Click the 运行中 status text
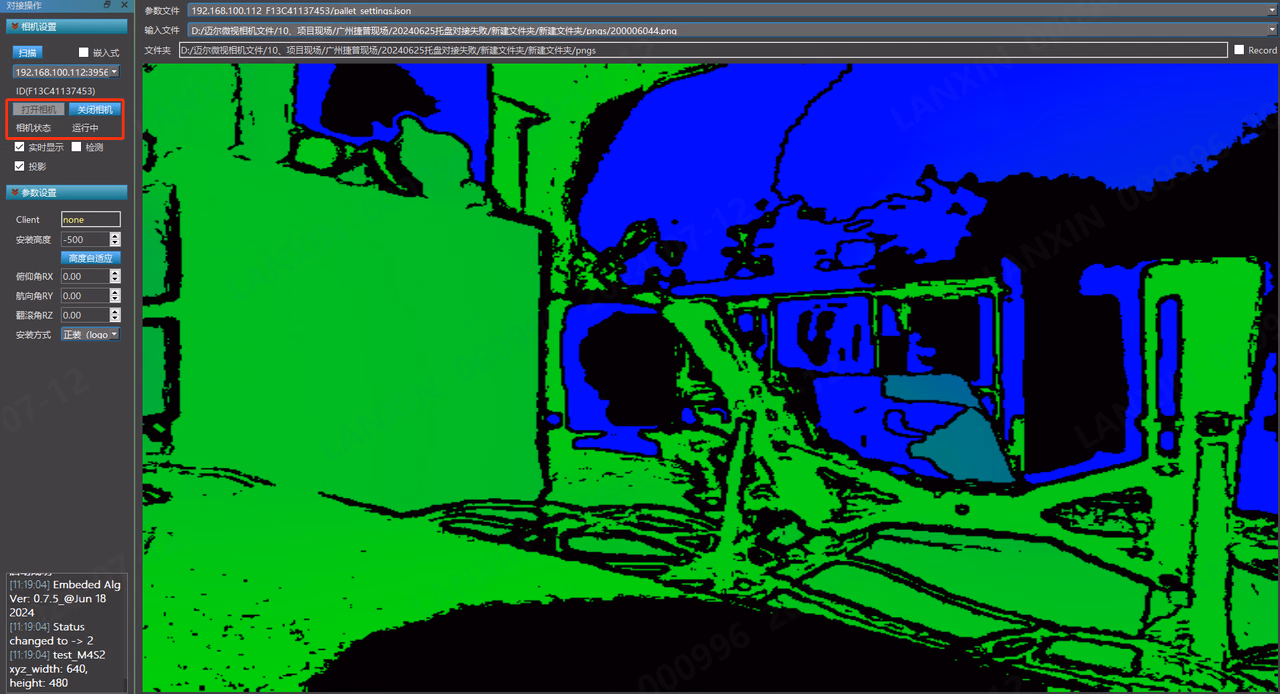This screenshot has width=1280, height=694. click(85, 128)
